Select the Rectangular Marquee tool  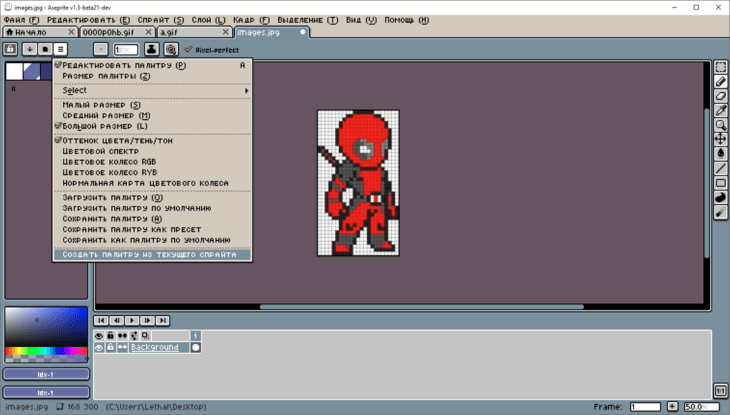(x=720, y=67)
